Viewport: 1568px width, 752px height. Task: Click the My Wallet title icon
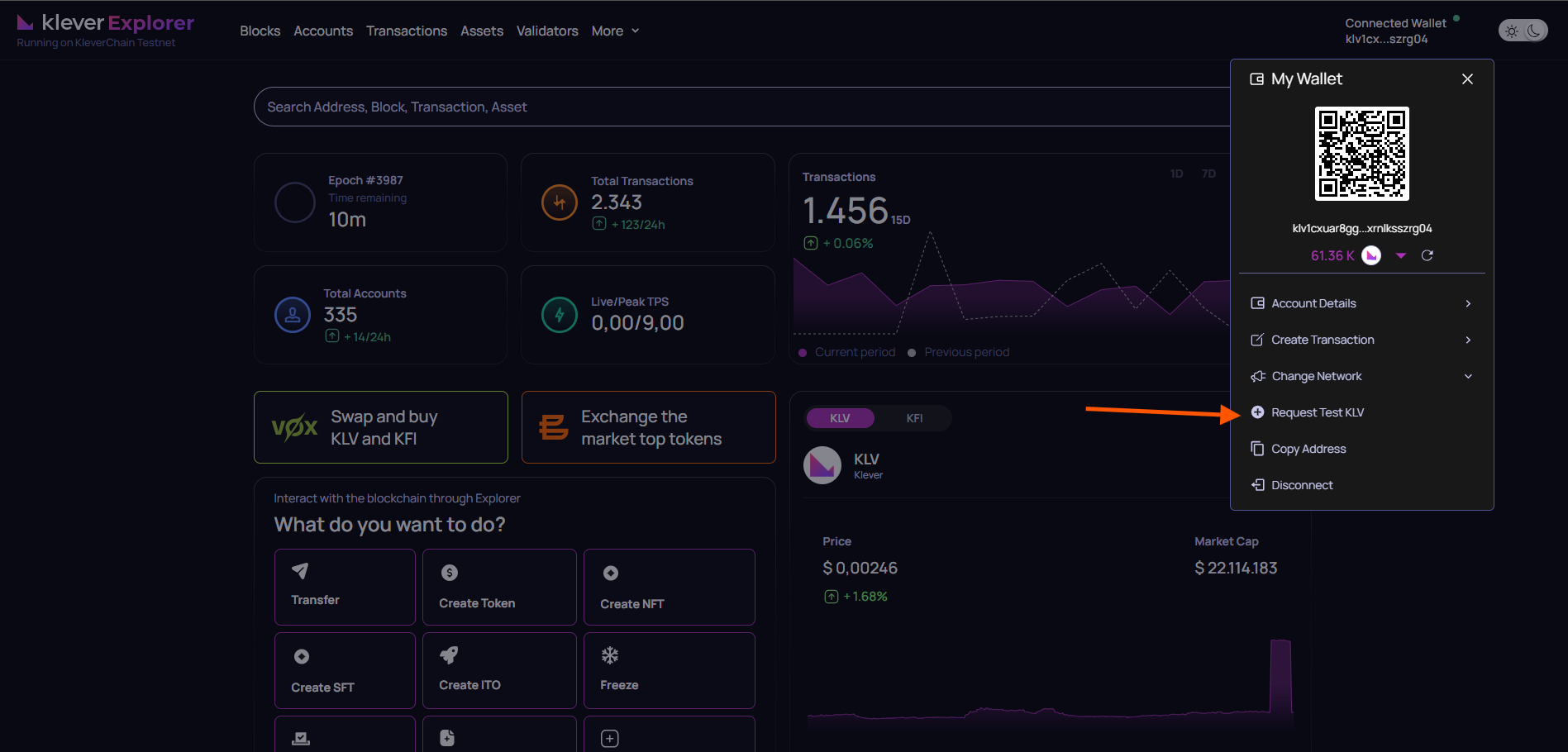[x=1256, y=79]
